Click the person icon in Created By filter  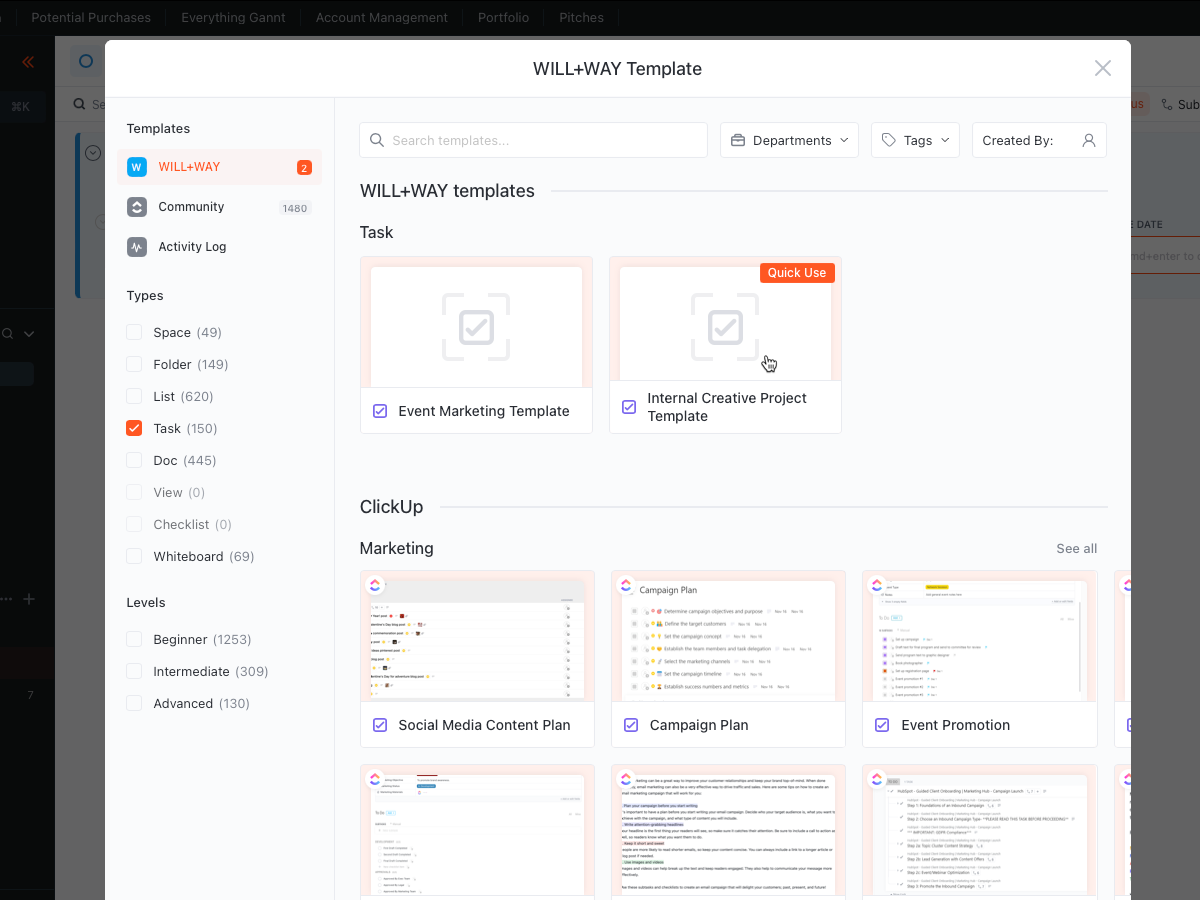(x=1089, y=140)
